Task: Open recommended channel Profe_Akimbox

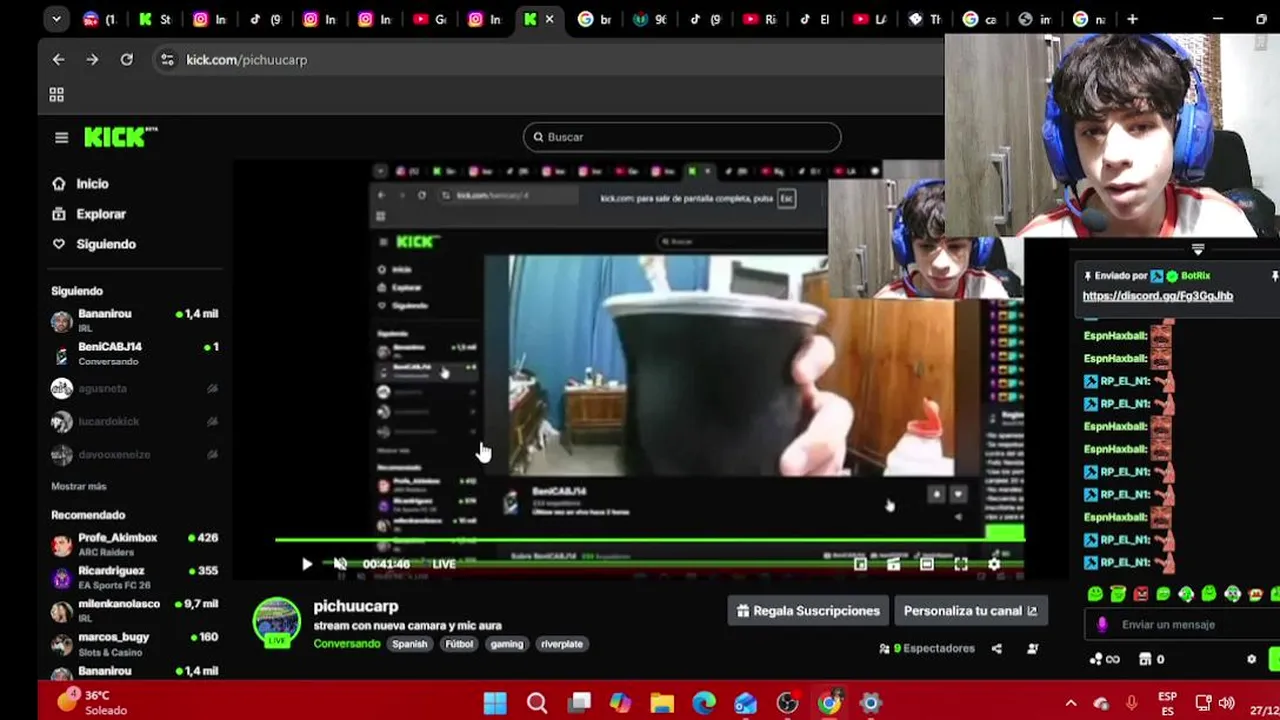Action: (x=135, y=544)
